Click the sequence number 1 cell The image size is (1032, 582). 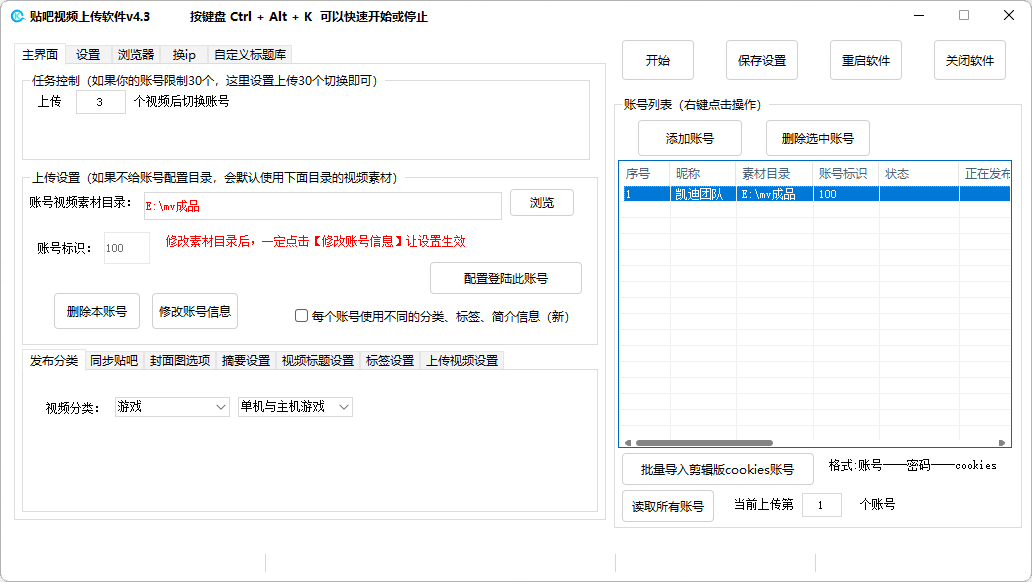pyautogui.click(x=645, y=194)
